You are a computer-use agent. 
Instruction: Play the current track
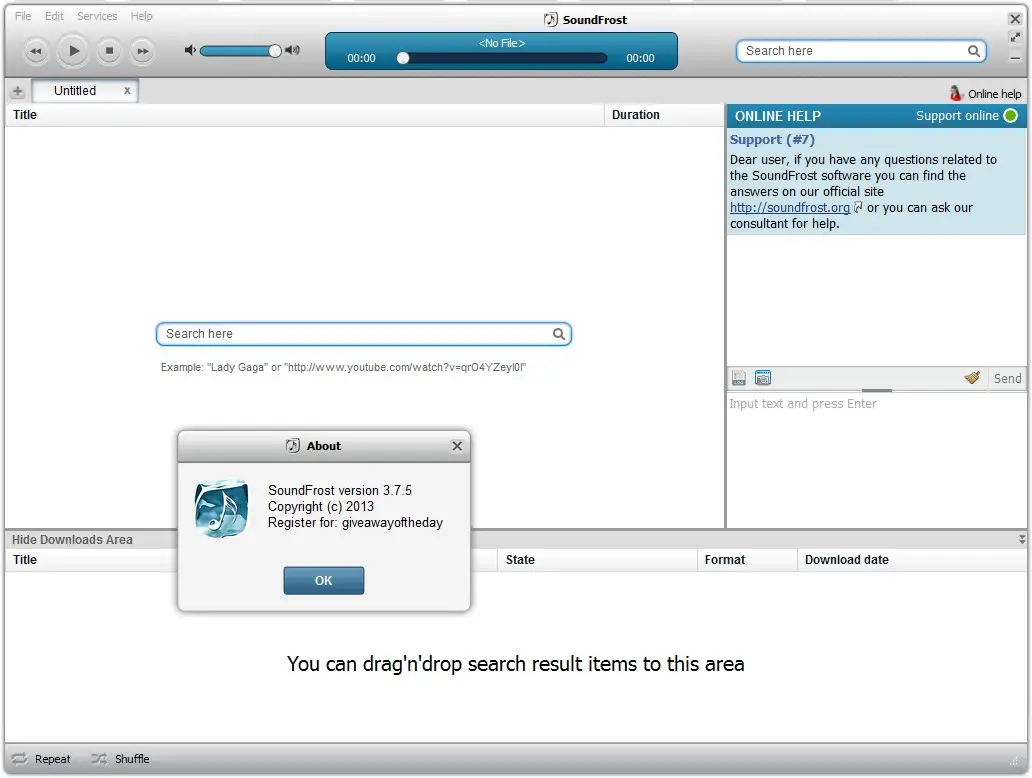point(73,51)
